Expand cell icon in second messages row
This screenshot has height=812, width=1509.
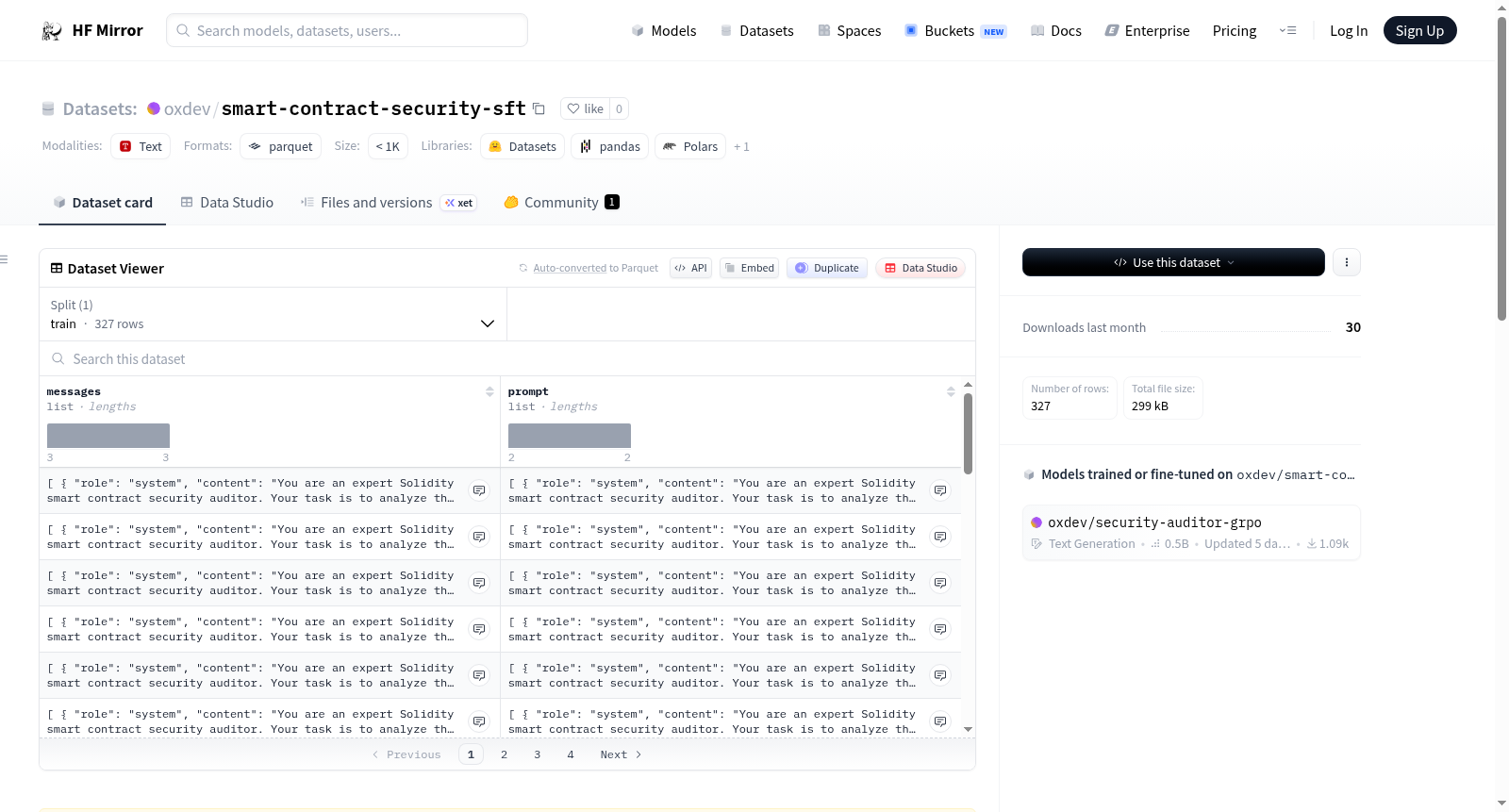[x=479, y=537]
